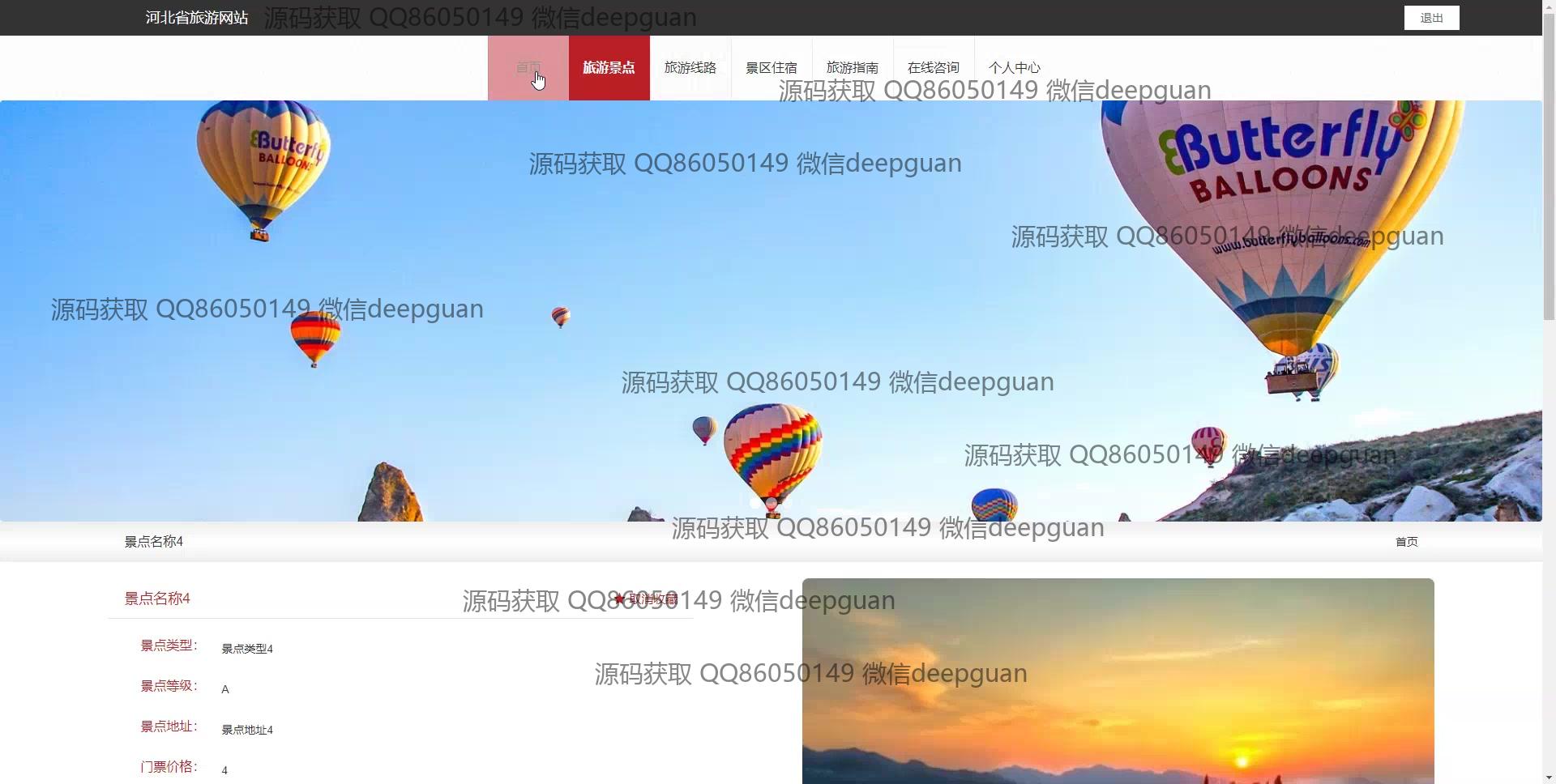
Task: Select the first carousel indicator dot
Action: pos(755,503)
